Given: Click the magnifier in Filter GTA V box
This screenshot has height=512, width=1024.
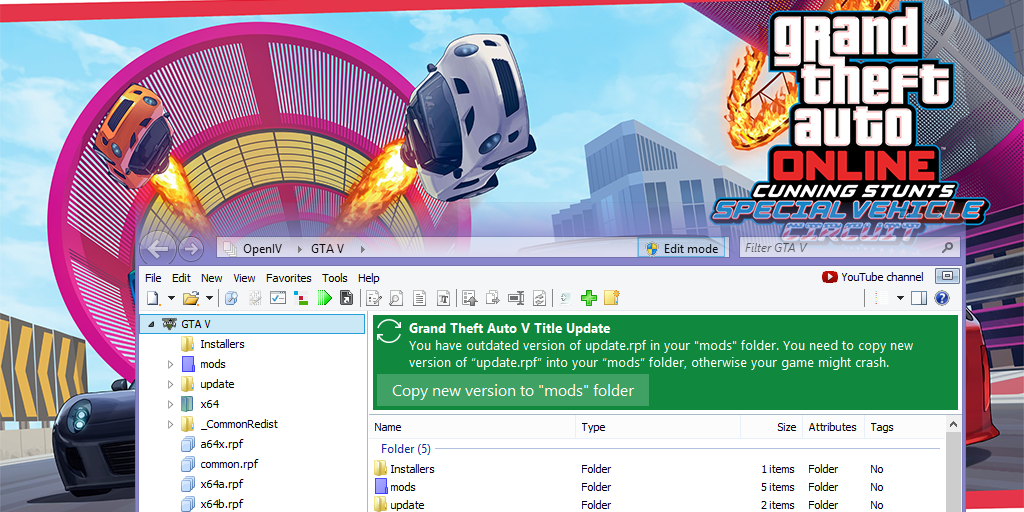Looking at the screenshot, I should coord(948,248).
